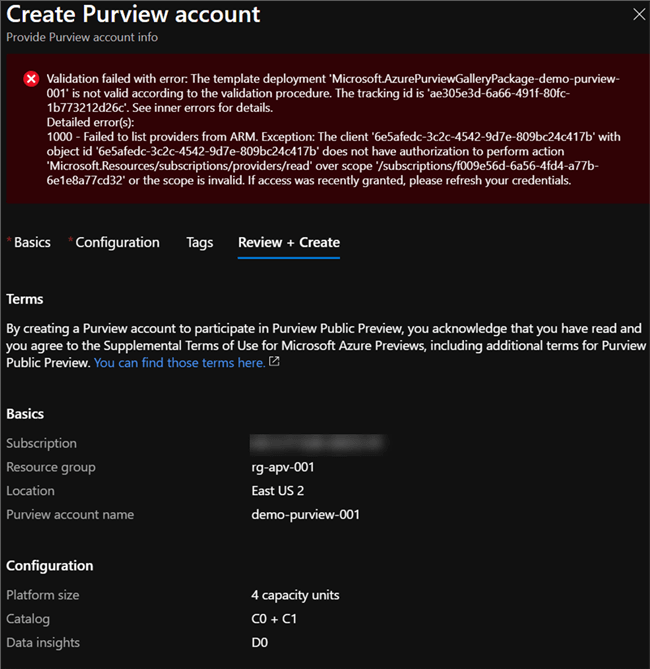
Task: Close the Create Purview account pane
Action: 639,14
